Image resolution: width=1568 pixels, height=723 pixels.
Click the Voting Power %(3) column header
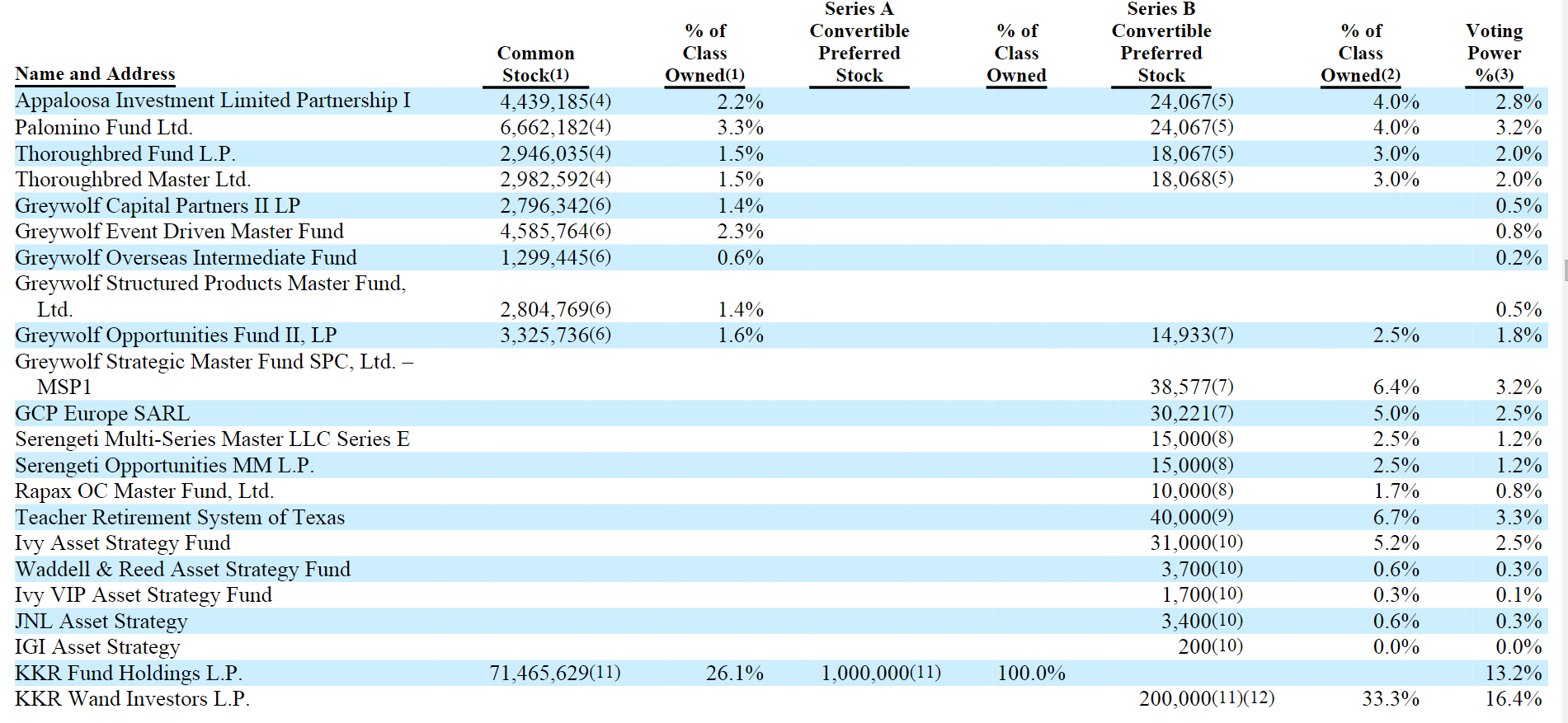(x=1494, y=54)
